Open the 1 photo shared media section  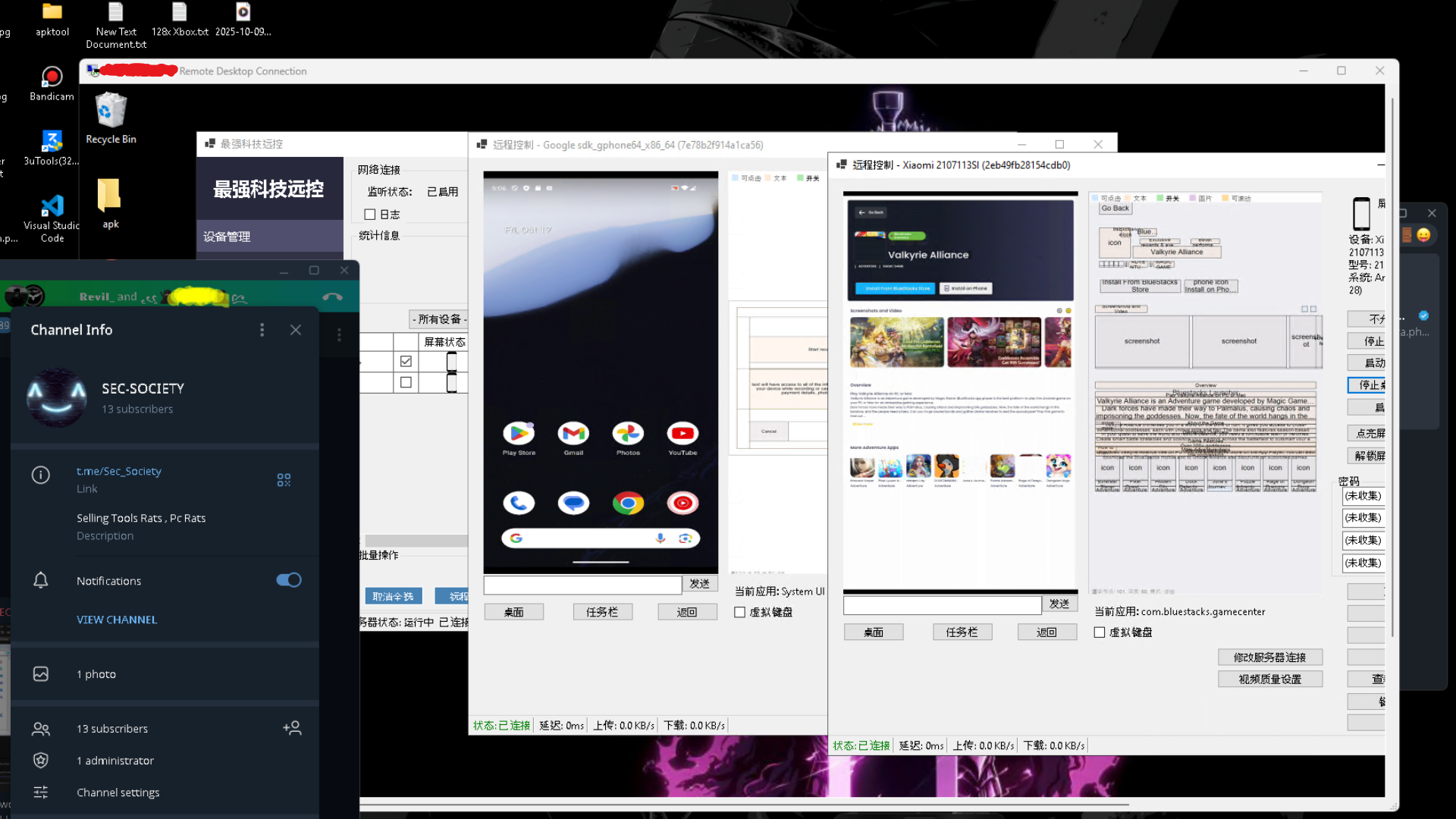96,674
